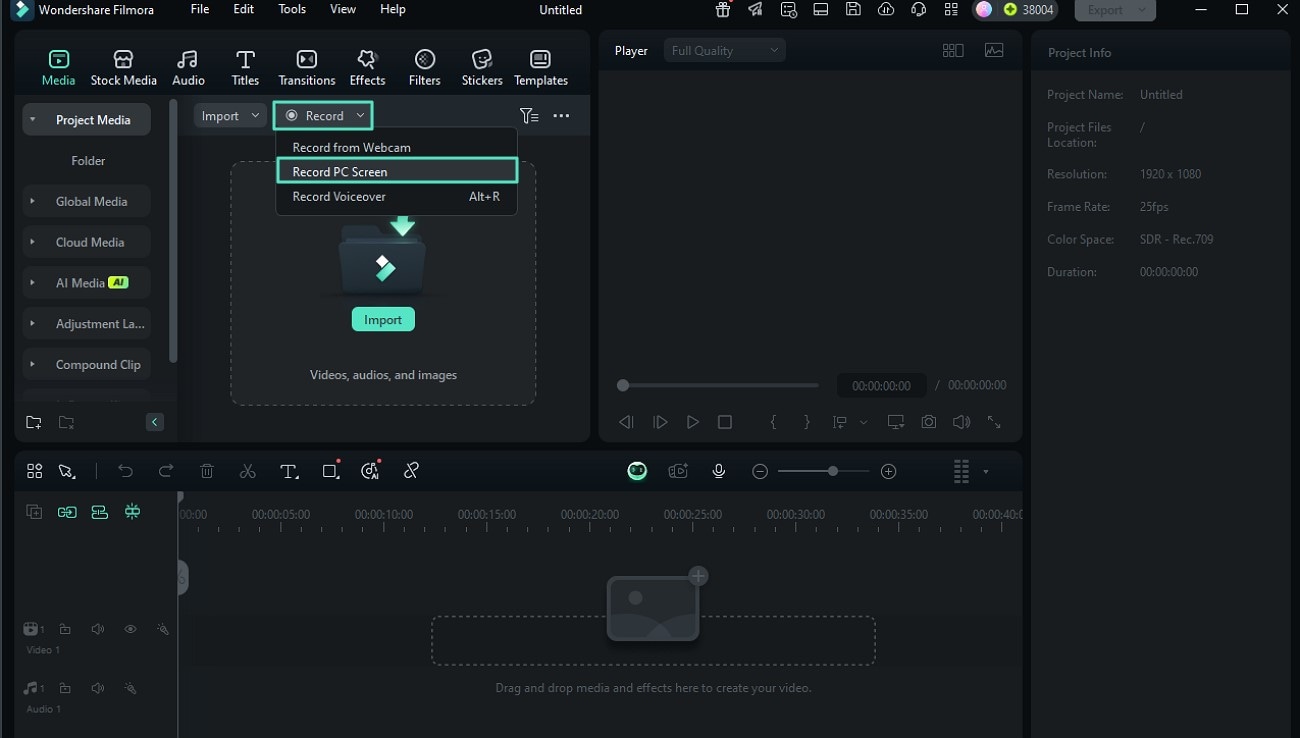Image resolution: width=1300 pixels, height=738 pixels.
Task: Click the Redo icon in timeline toolbar
Action: tap(166, 471)
